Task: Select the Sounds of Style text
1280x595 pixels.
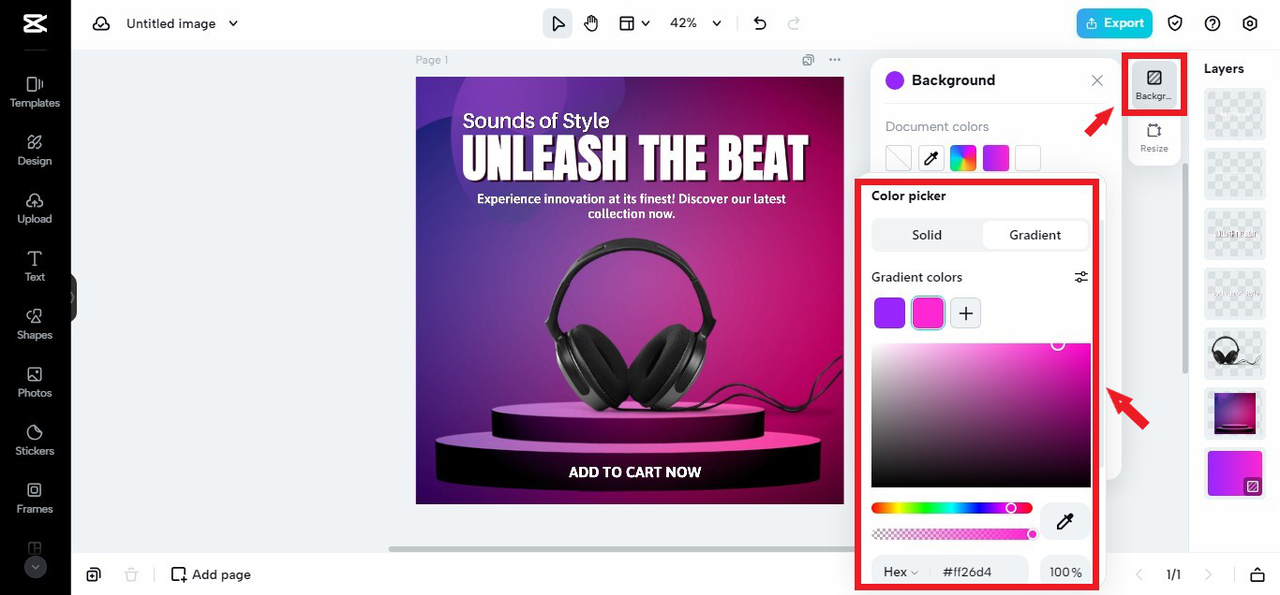Action: [535, 121]
